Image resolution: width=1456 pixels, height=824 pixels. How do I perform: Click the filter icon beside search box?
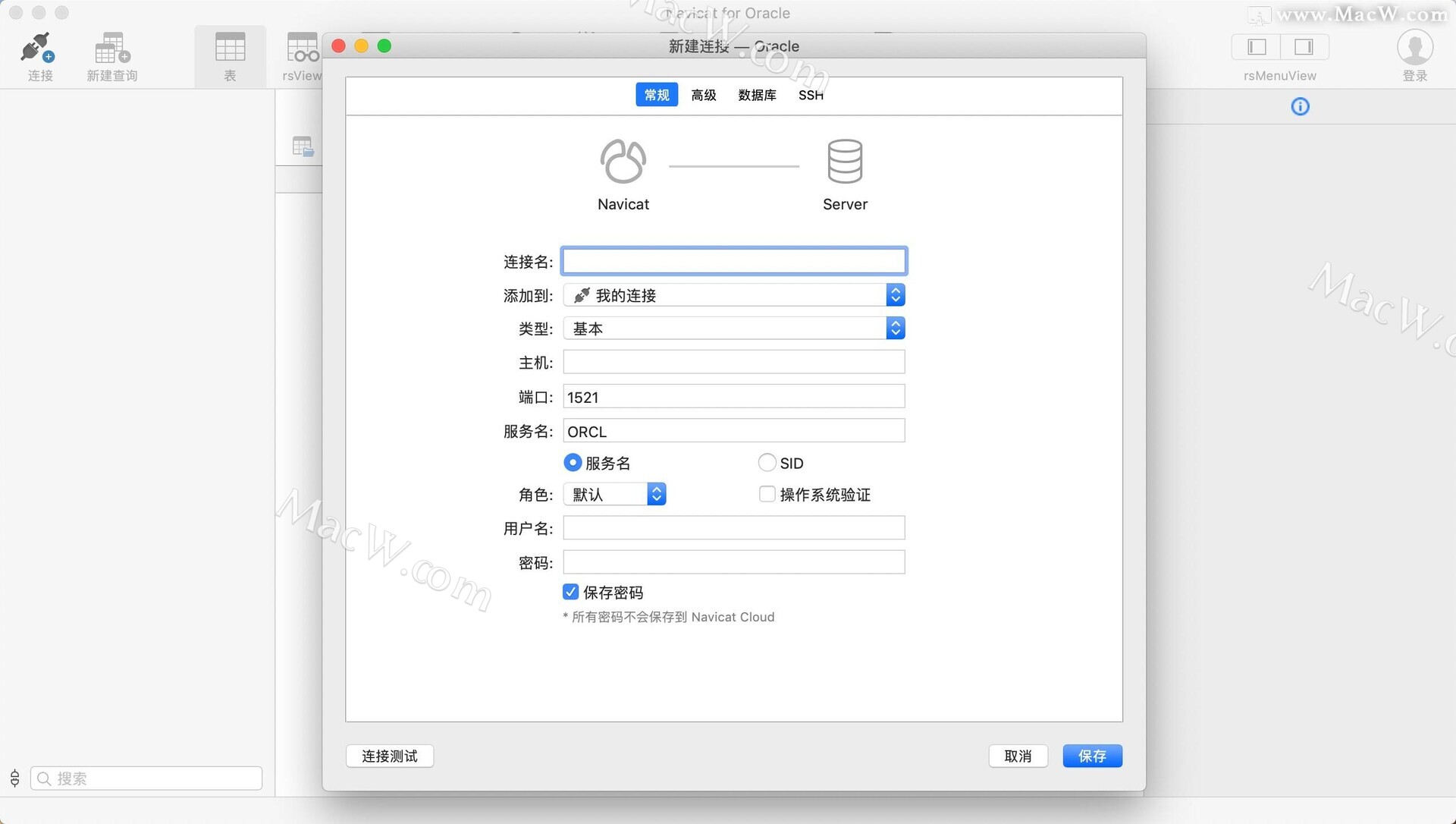[14, 778]
